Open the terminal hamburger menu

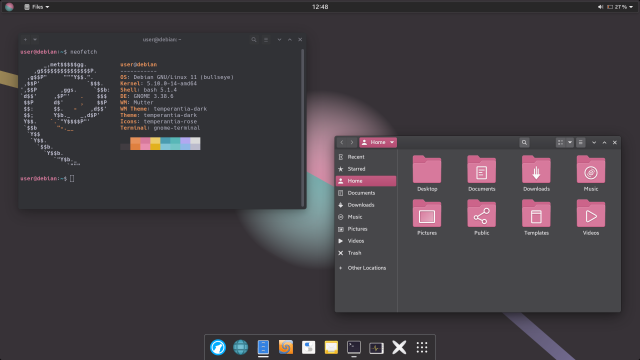[x=266, y=40]
